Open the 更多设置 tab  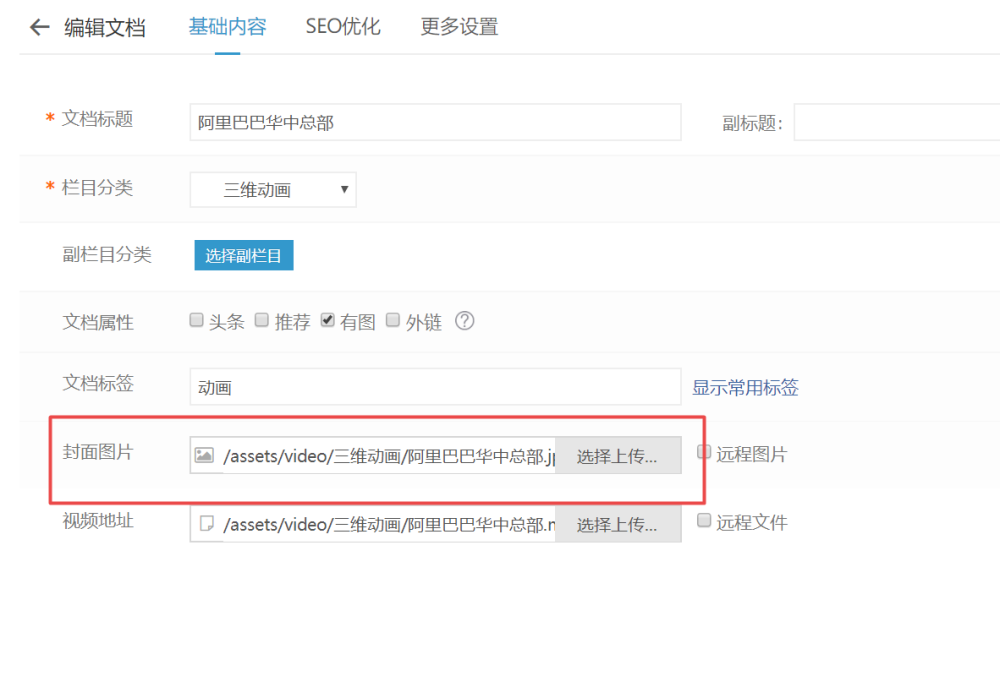click(459, 27)
